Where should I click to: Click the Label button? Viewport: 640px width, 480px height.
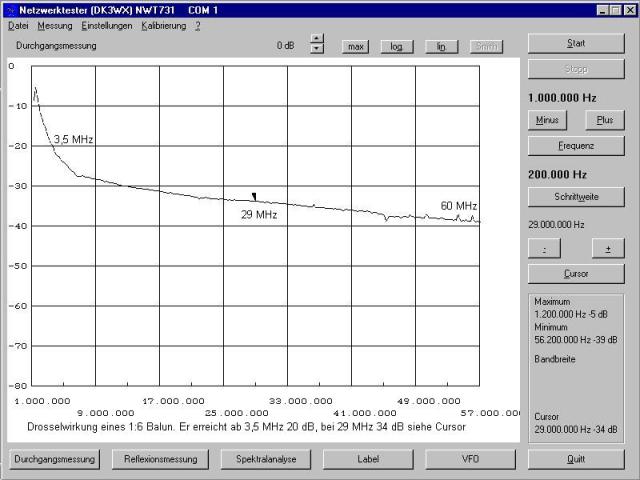(368, 459)
